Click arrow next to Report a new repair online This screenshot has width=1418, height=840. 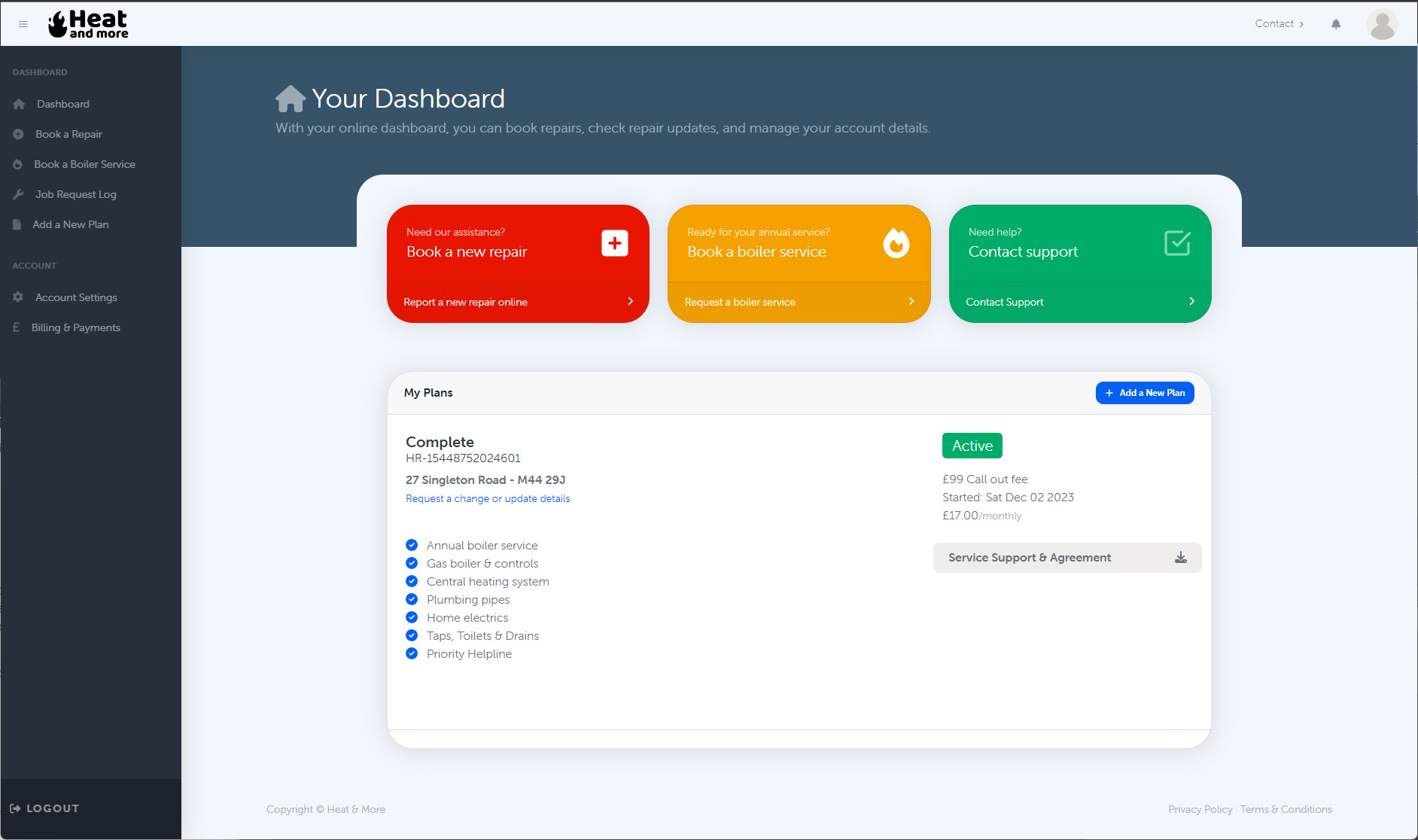click(x=630, y=302)
